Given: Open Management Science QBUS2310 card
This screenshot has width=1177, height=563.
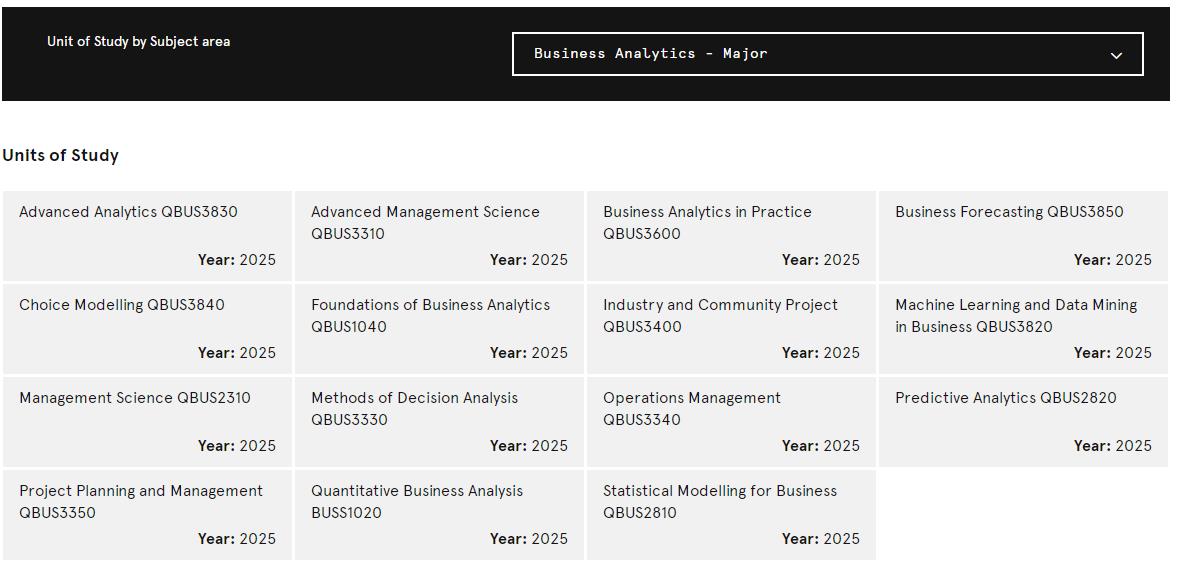Looking at the screenshot, I should (147, 422).
